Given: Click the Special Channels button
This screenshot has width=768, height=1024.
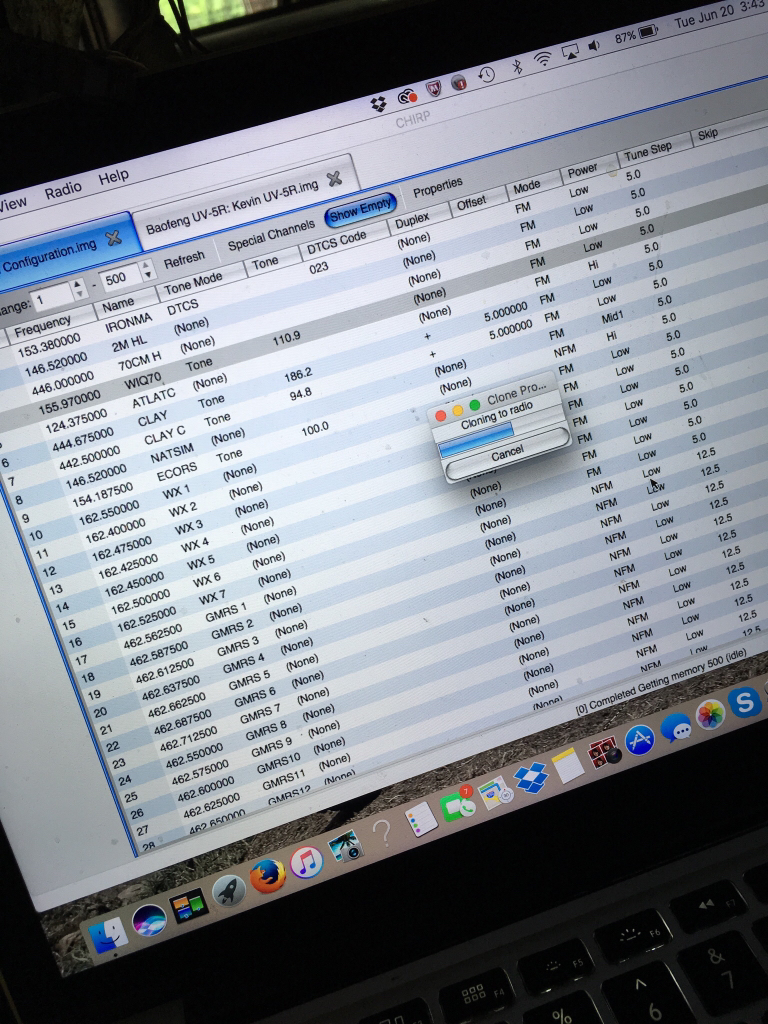Looking at the screenshot, I should click(271, 235).
